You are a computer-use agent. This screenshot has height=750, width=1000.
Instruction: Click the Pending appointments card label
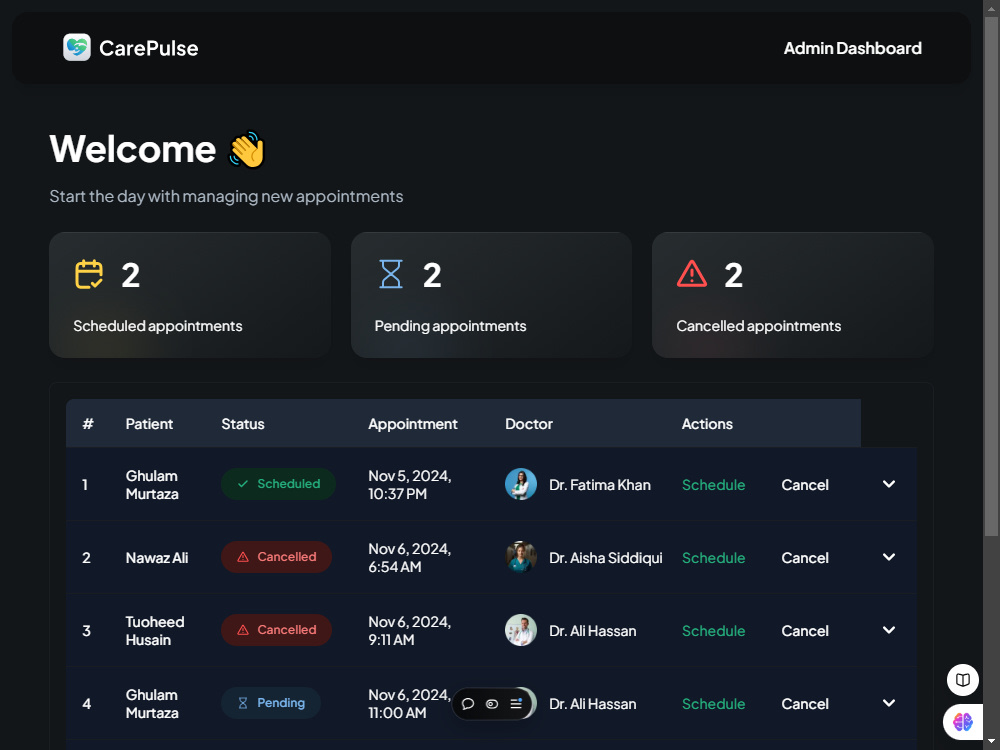click(x=450, y=326)
